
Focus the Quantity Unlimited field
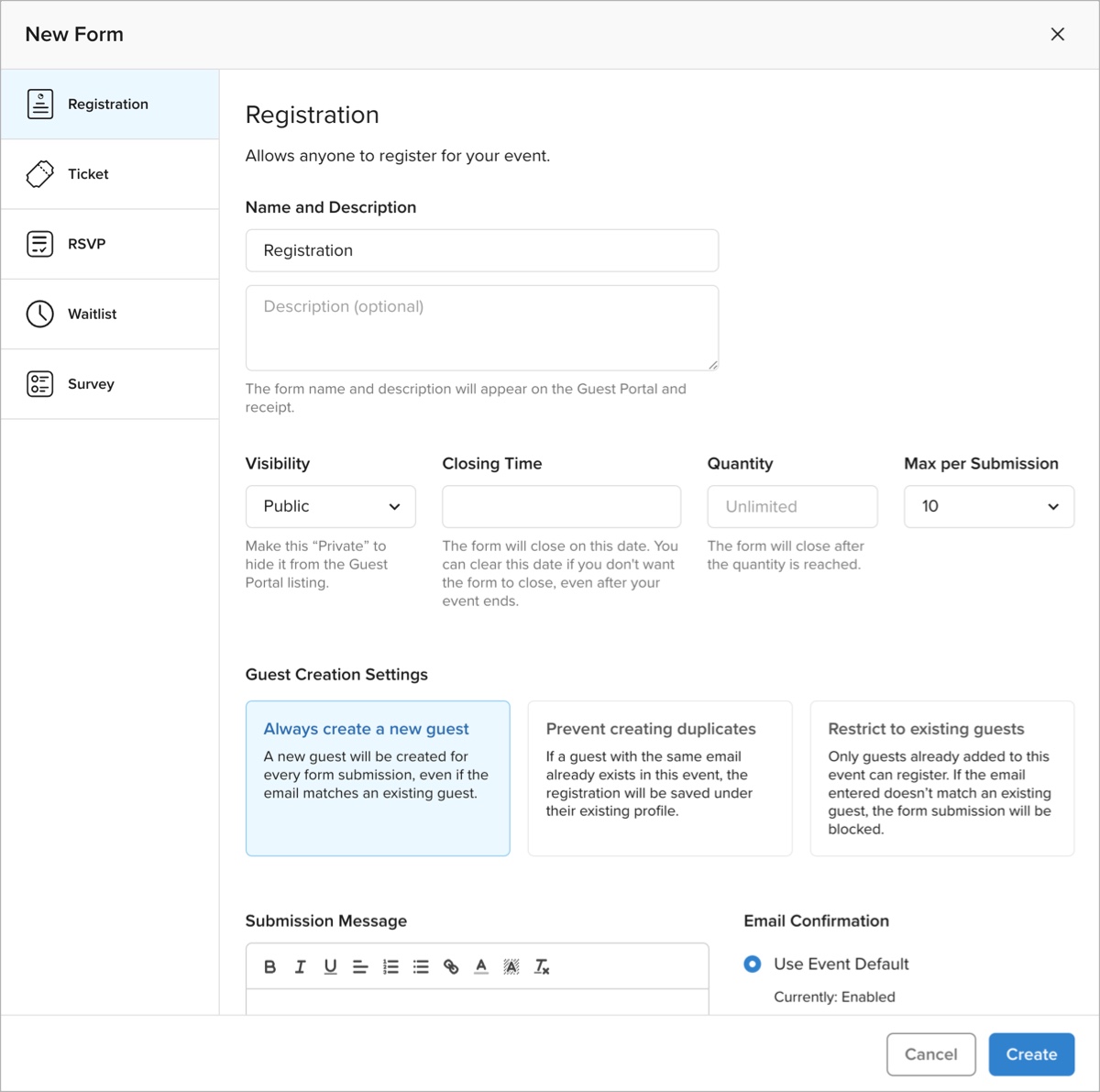(792, 506)
